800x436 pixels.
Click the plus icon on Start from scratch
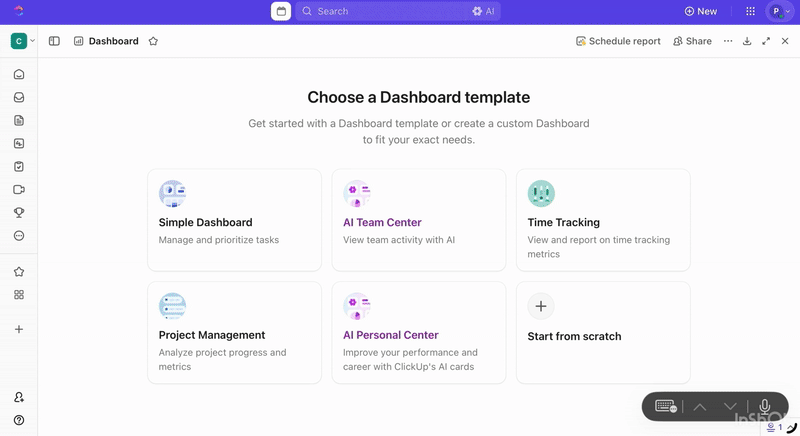tap(541, 306)
